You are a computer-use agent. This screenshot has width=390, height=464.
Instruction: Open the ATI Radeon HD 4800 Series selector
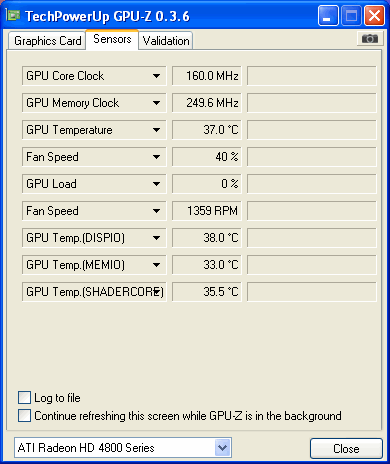pos(123,448)
